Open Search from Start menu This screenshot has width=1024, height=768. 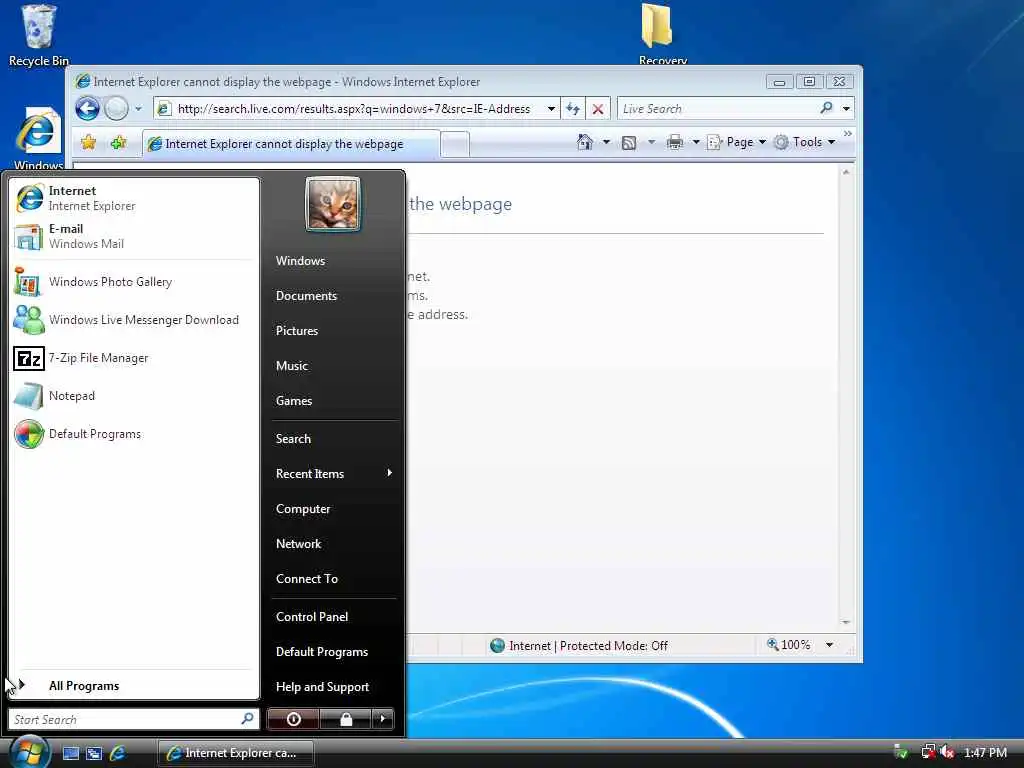click(293, 439)
